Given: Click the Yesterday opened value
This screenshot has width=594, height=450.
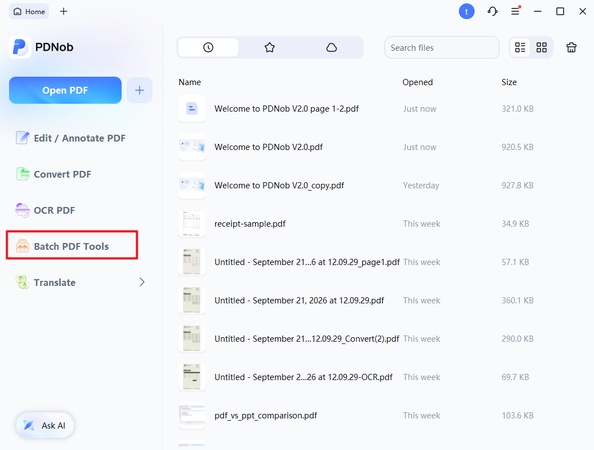Looking at the screenshot, I should pyautogui.click(x=421, y=185).
